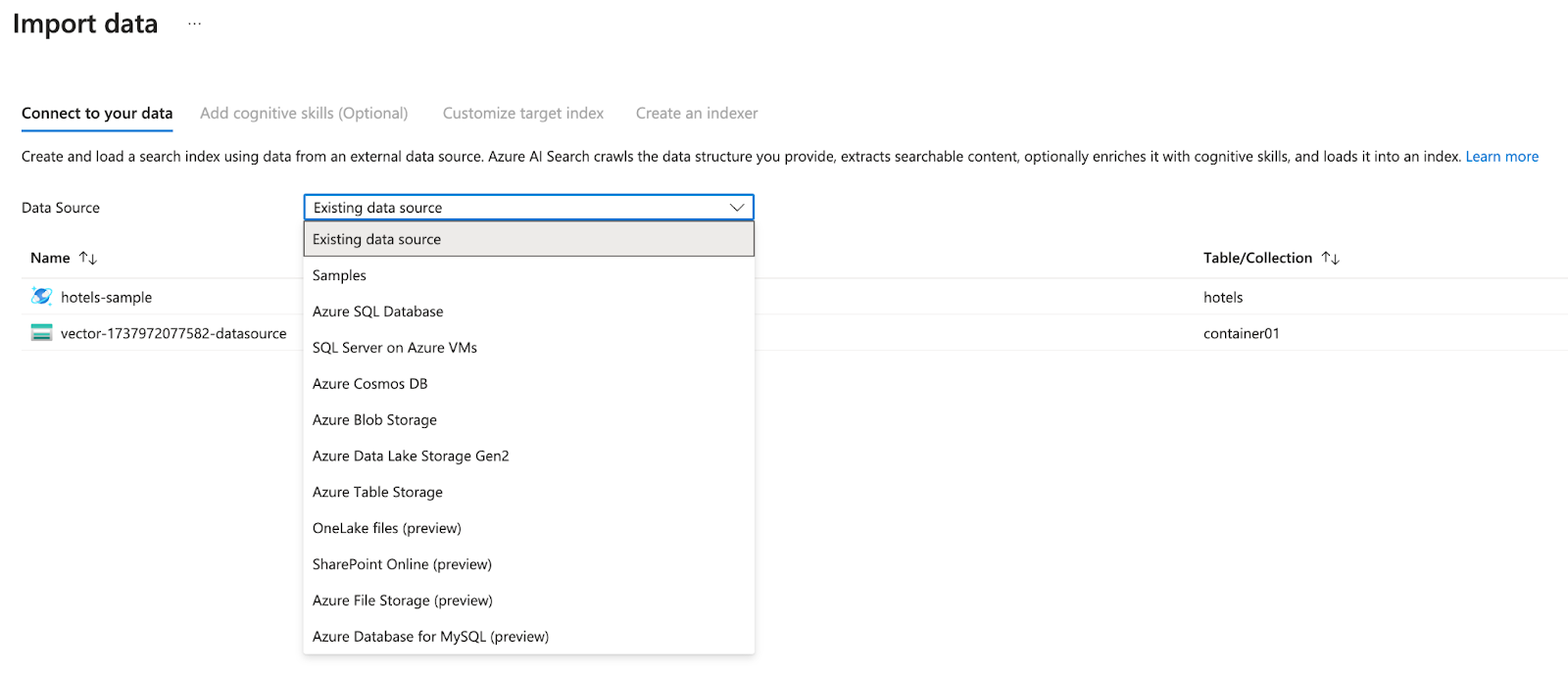Image resolution: width=1568 pixels, height=674 pixels.
Task: Click the vector datasource storage icon
Action: pyautogui.click(x=41, y=333)
